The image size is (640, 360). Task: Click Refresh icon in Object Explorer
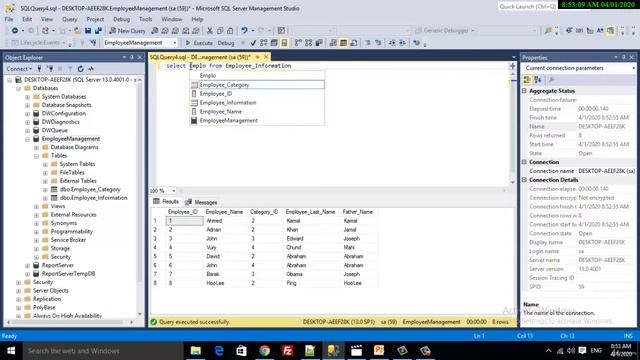(80, 69)
